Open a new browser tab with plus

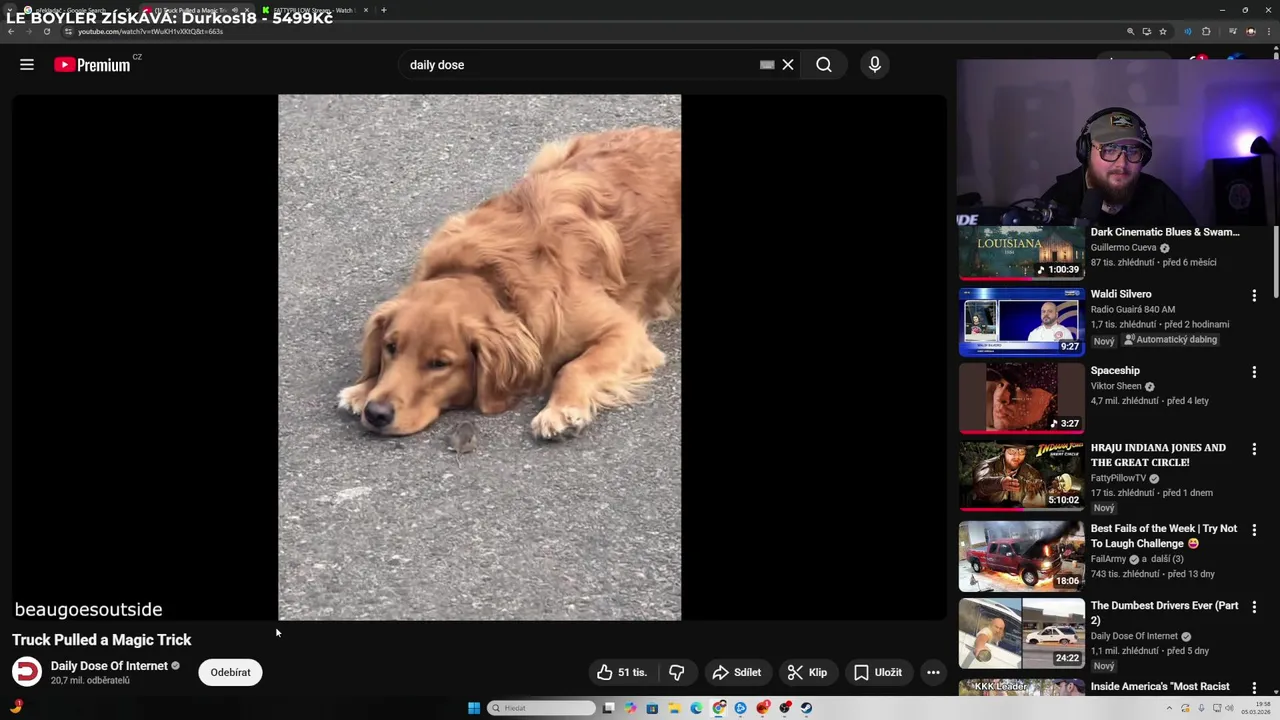coord(383,10)
